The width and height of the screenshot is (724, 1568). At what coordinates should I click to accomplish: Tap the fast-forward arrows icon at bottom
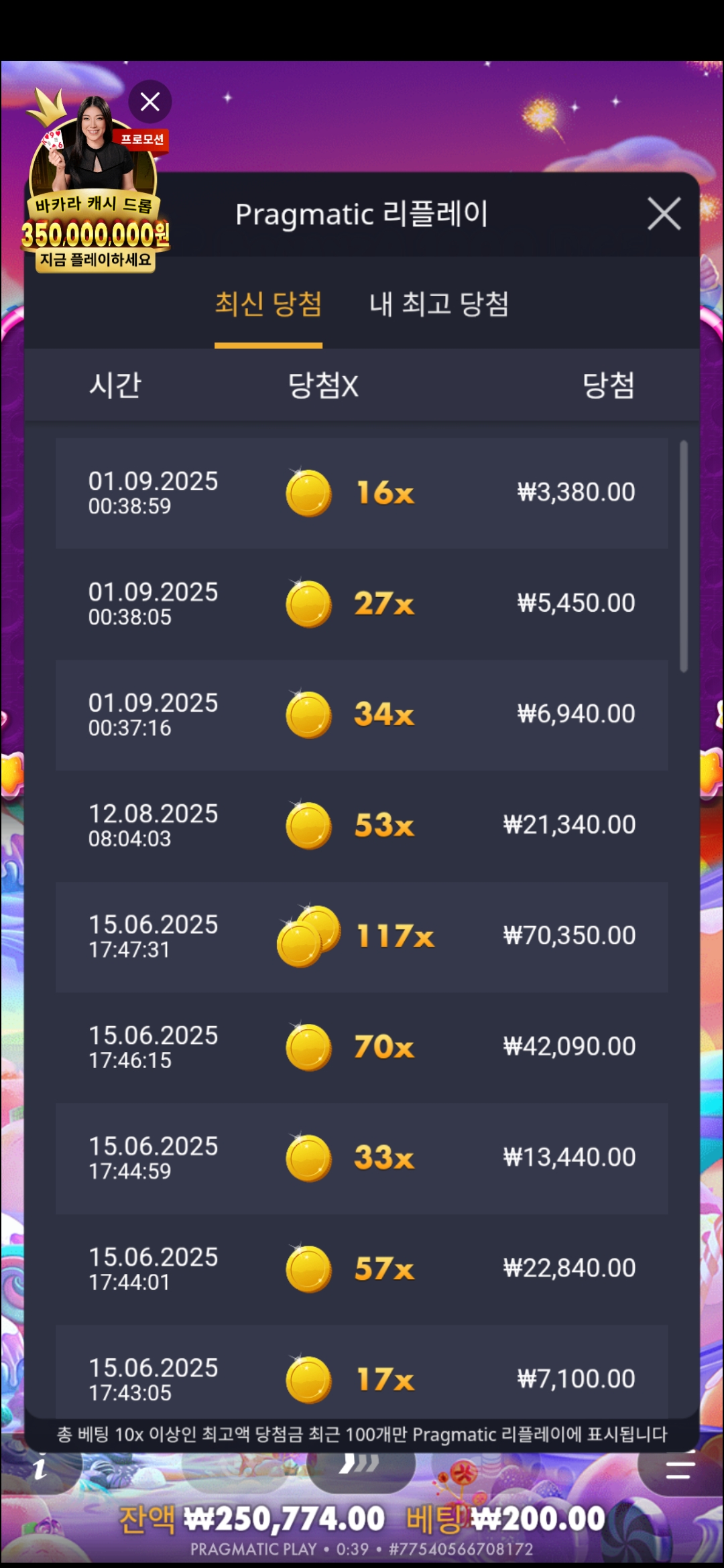[359, 1465]
